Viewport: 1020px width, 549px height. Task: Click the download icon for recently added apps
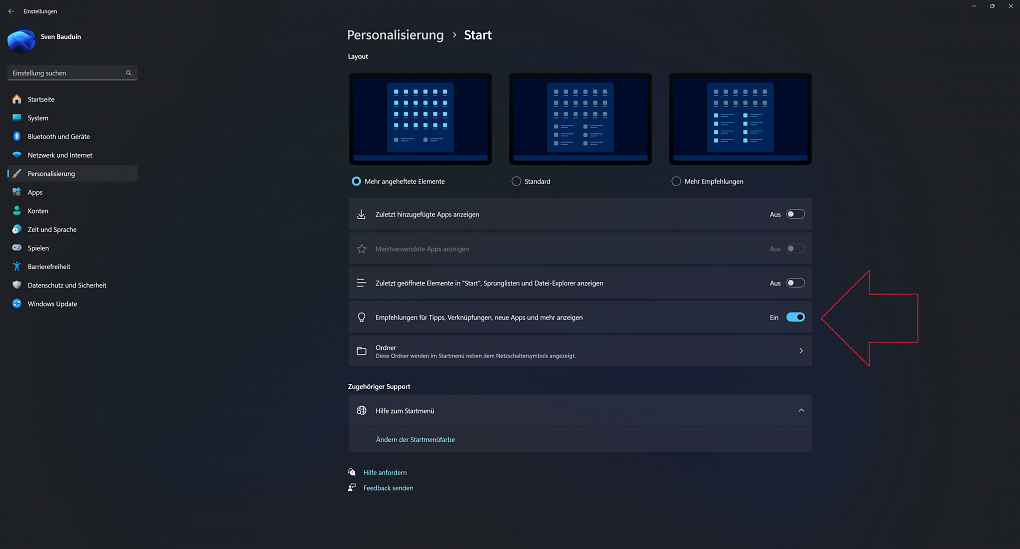[x=361, y=214]
